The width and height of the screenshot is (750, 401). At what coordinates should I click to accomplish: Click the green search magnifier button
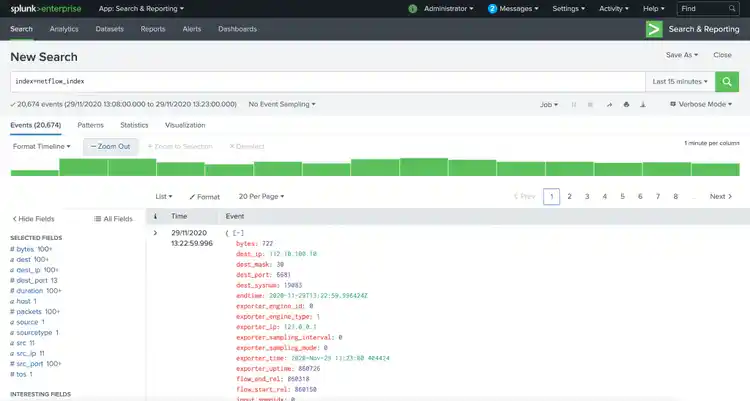(728, 80)
